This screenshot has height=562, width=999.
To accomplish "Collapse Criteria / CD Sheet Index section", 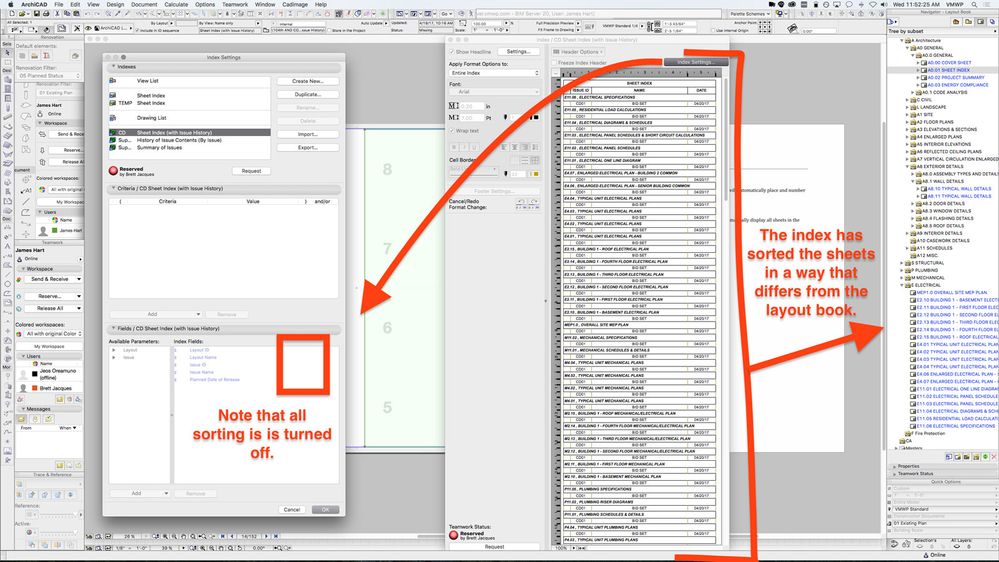I will coord(113,189).
